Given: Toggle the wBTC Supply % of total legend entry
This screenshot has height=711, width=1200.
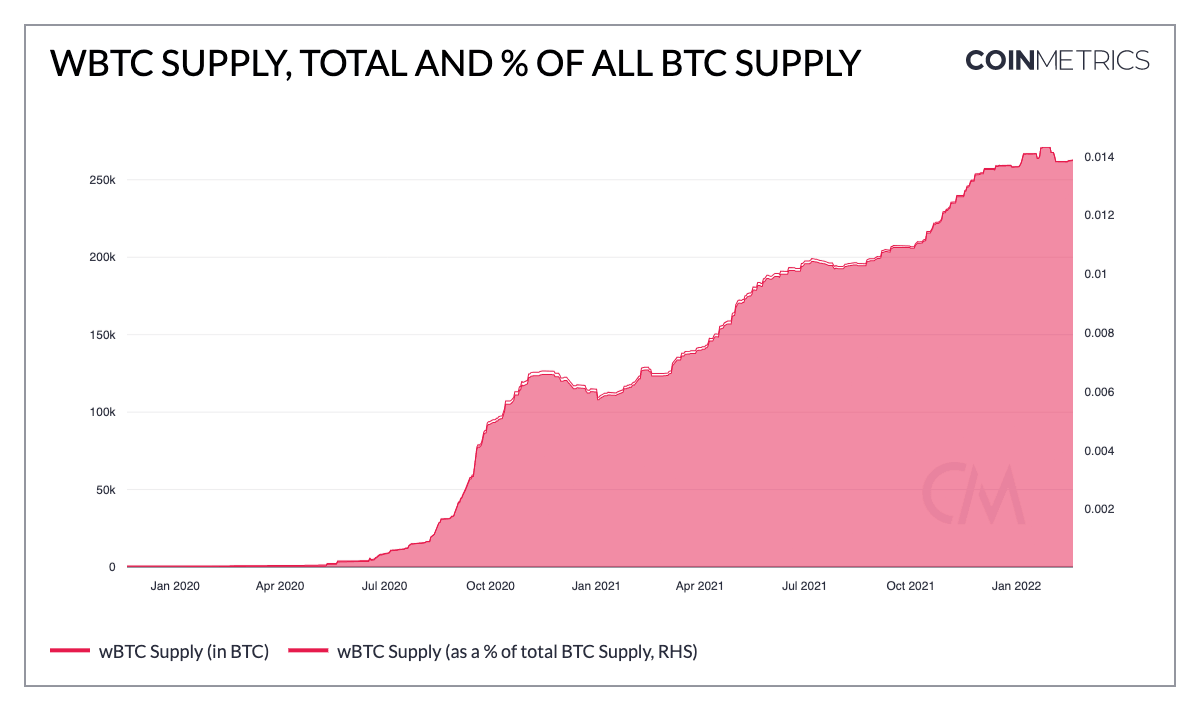Looking at the screenshot, I should pos(517,653).
